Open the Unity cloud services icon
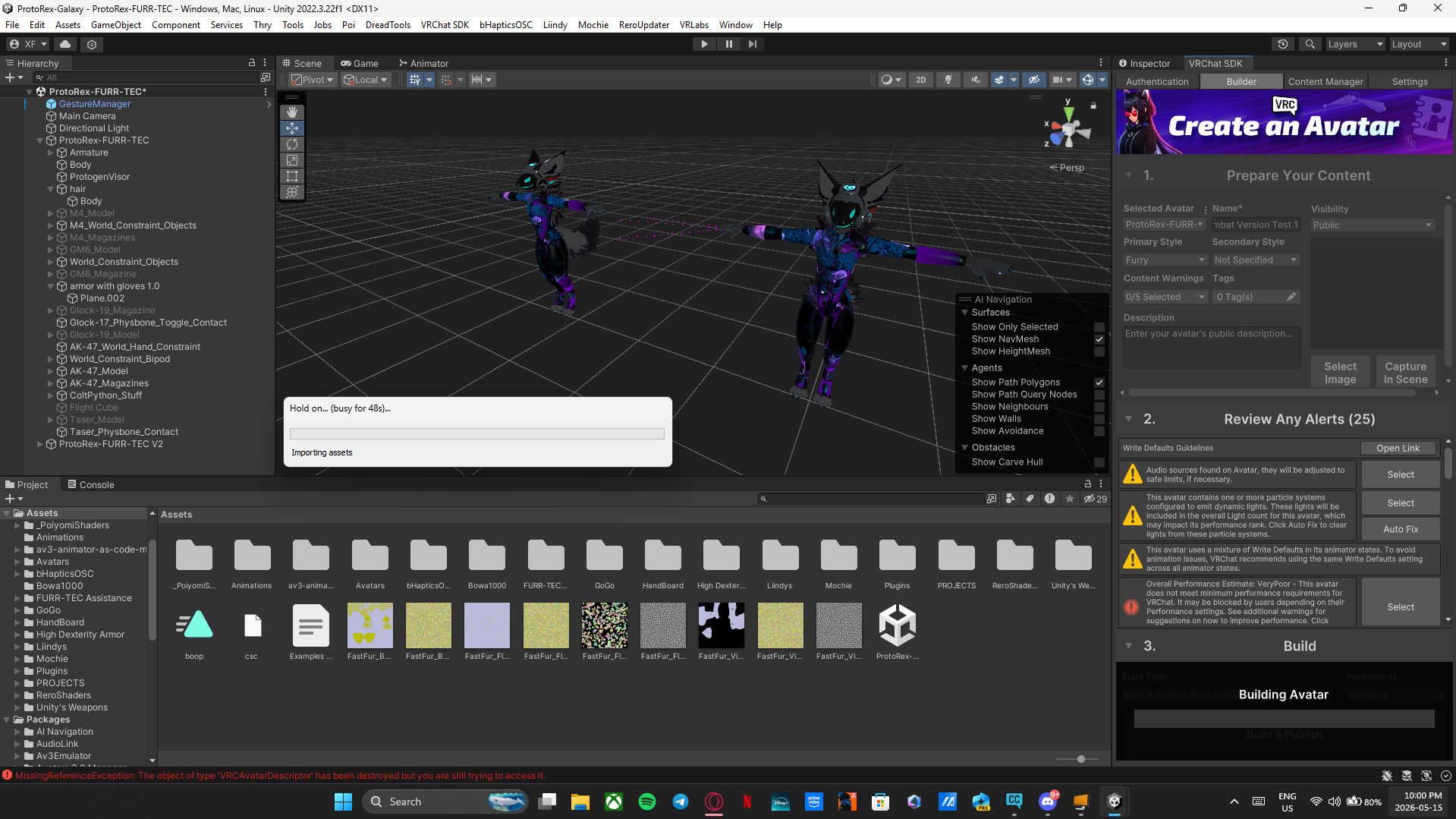 click(65, 44)
